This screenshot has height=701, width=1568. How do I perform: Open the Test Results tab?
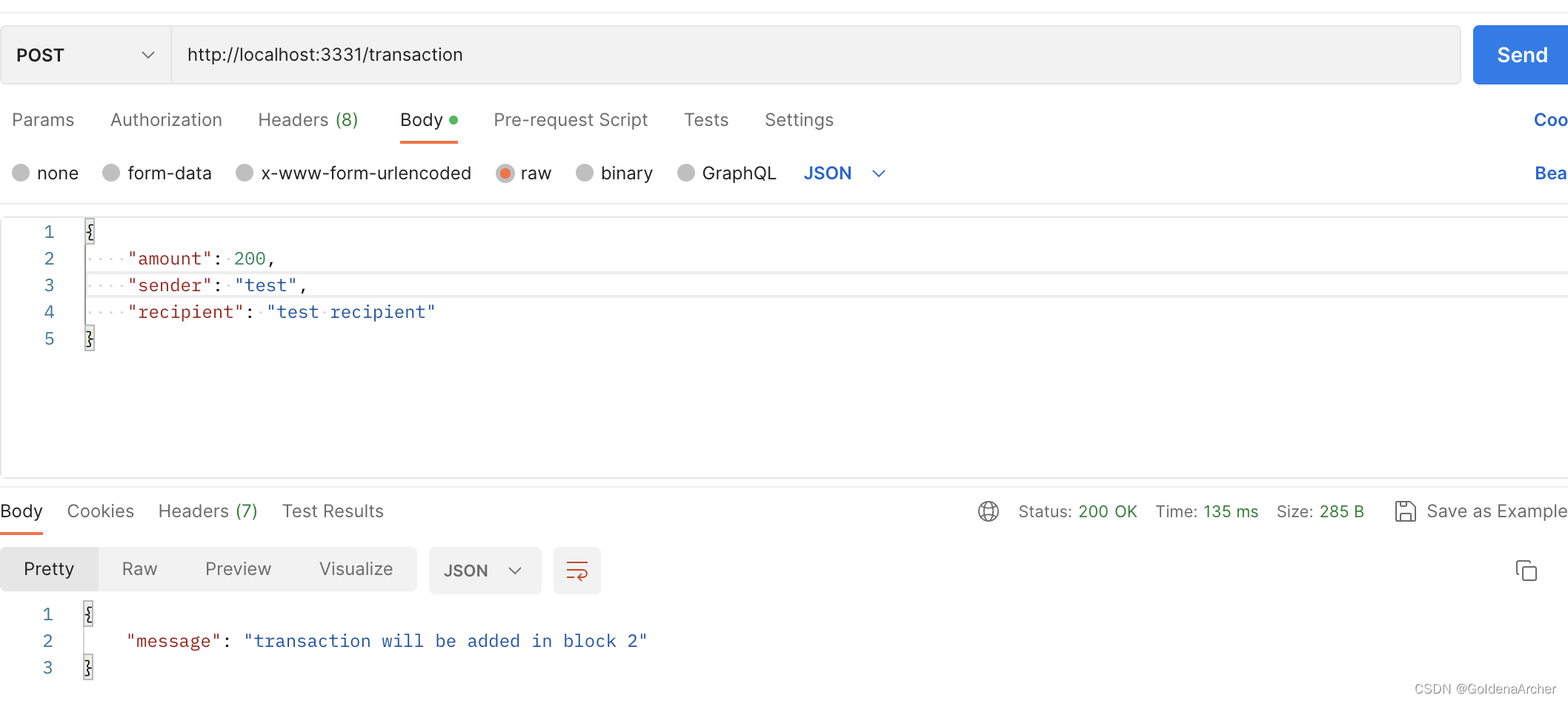[333, 511]
